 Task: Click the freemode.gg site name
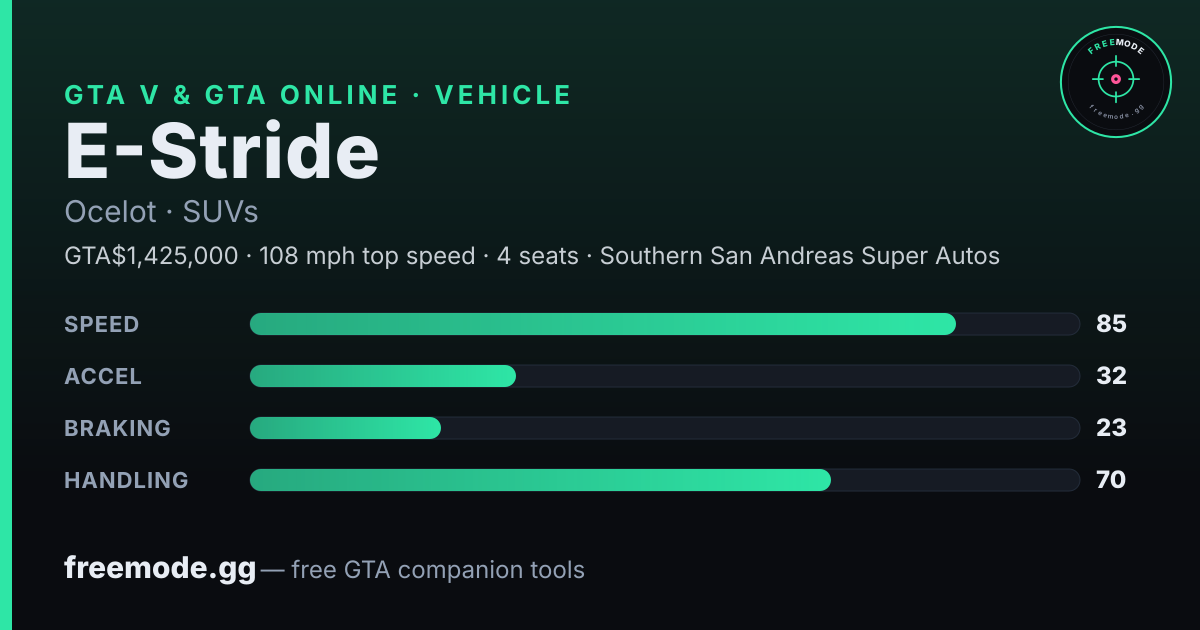point(161,569)
